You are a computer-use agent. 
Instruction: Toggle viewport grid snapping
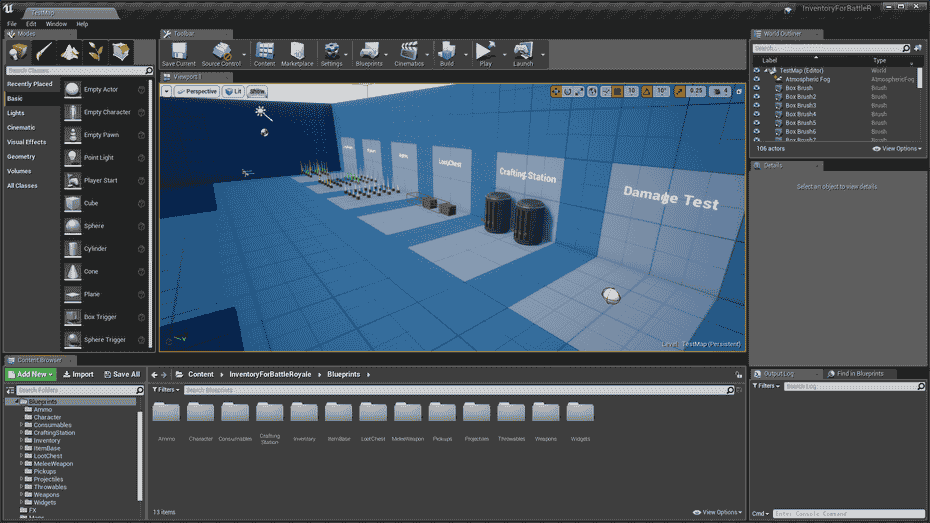(x=617, y=91)
